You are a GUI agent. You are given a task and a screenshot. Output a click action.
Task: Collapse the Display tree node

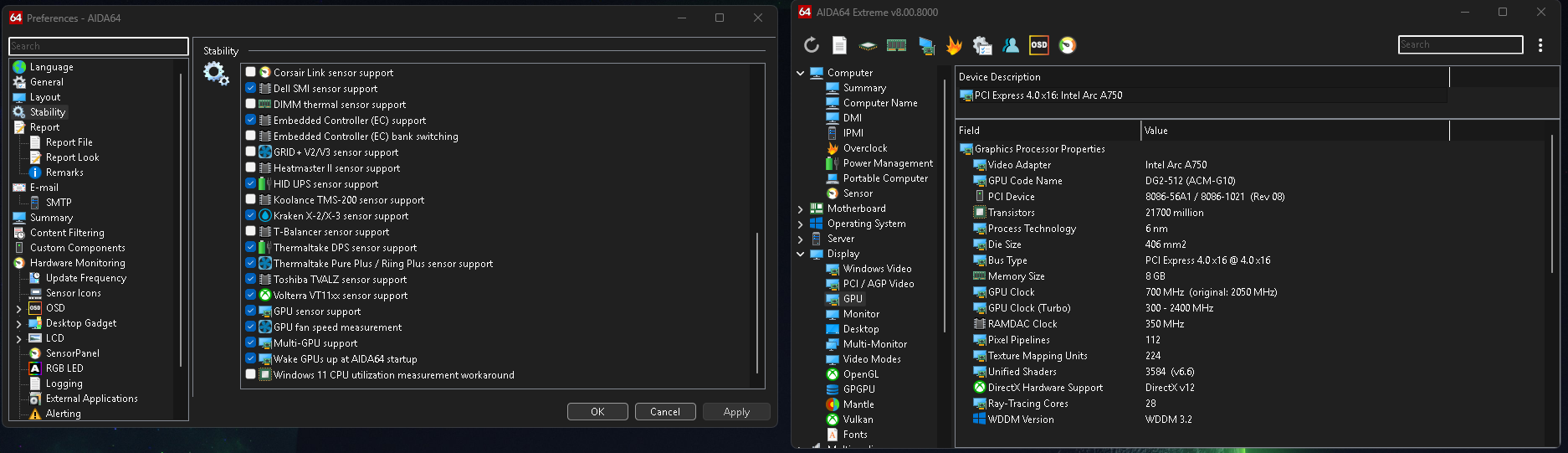click(x=801, y=254)
